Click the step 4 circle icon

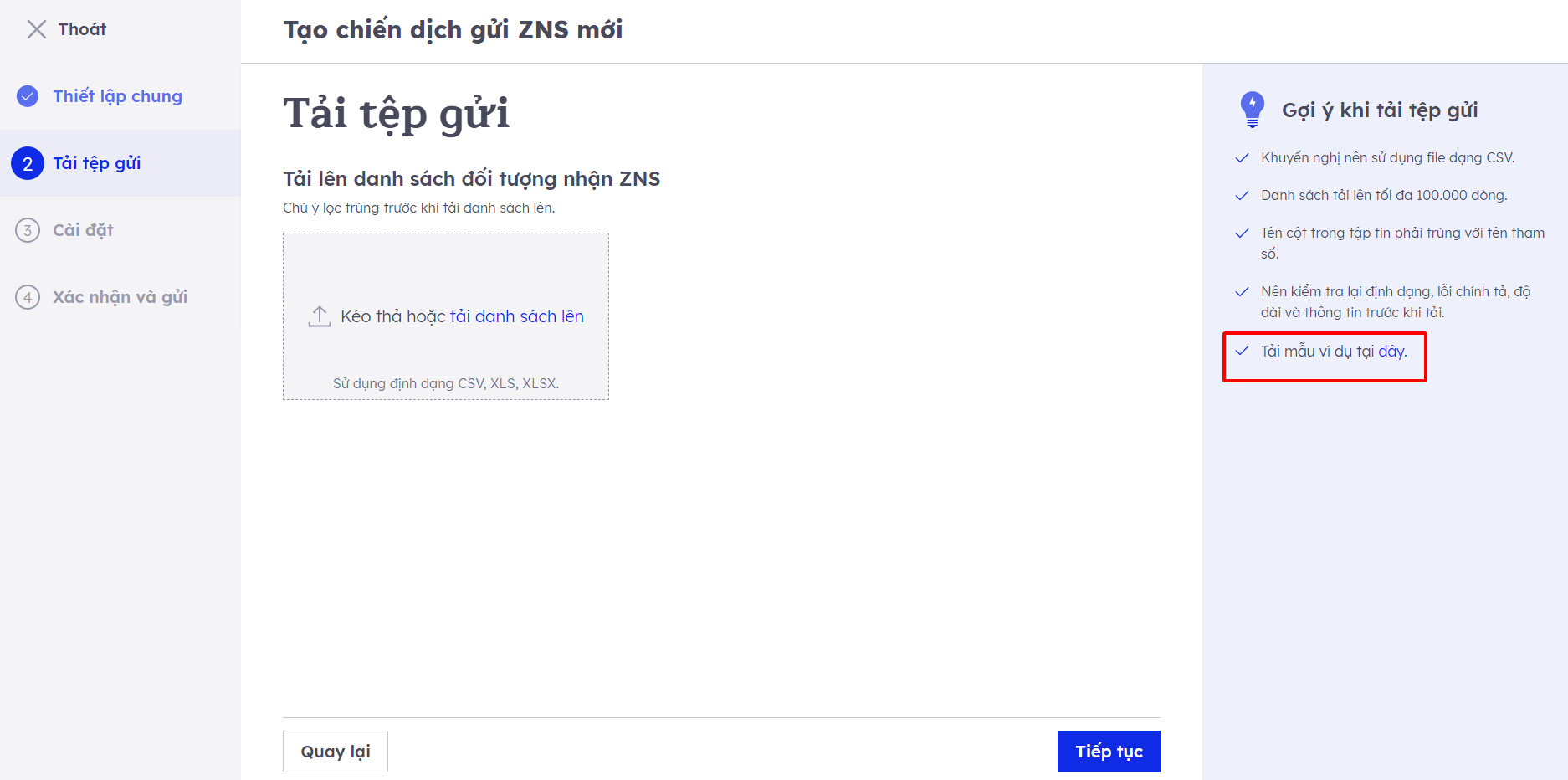(x=28, y=297)
